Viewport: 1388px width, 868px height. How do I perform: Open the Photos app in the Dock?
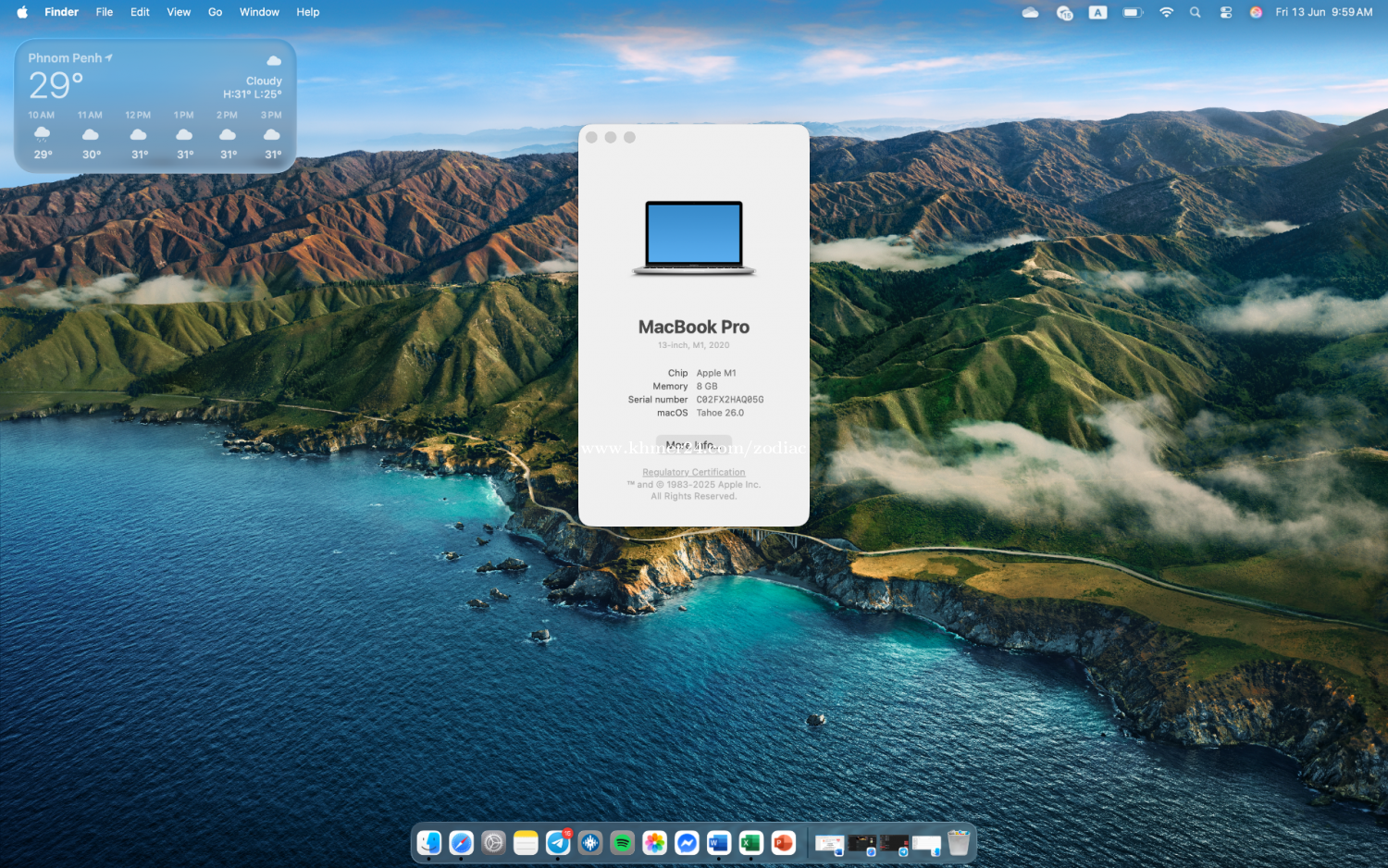point(654,843)
